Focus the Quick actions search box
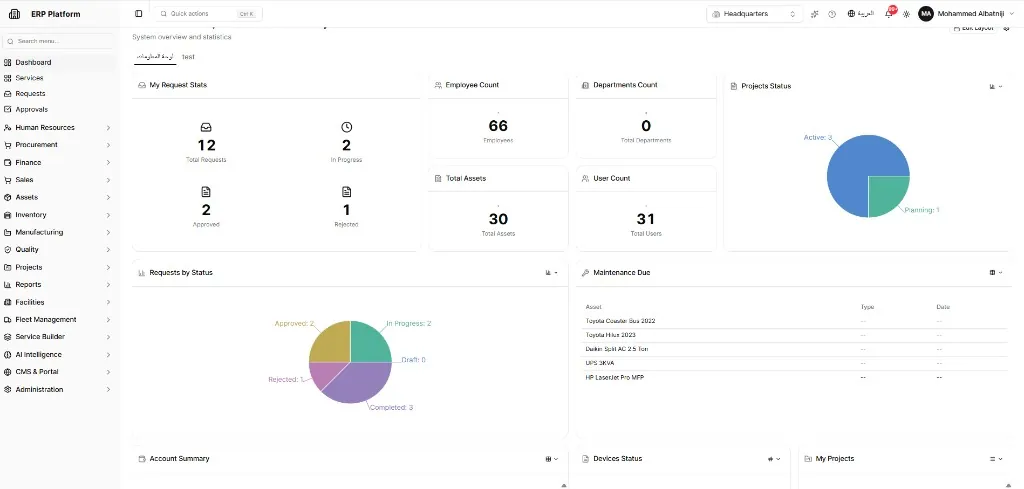Image resolution: width=1024 pixels, height=489 pixels. [x=208, y=14]
